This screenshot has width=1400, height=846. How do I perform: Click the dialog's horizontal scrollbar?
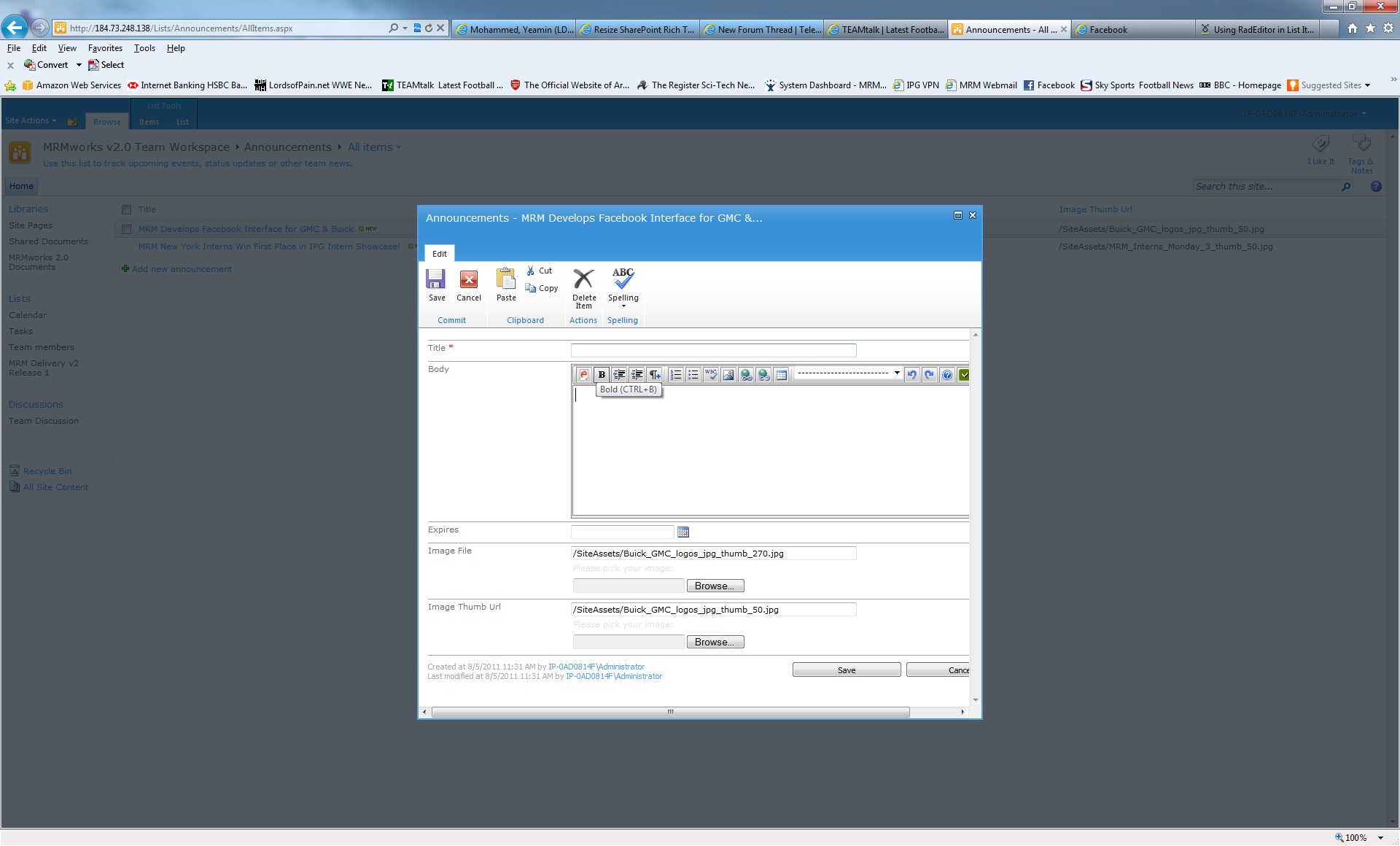click(x=669, y=712)
